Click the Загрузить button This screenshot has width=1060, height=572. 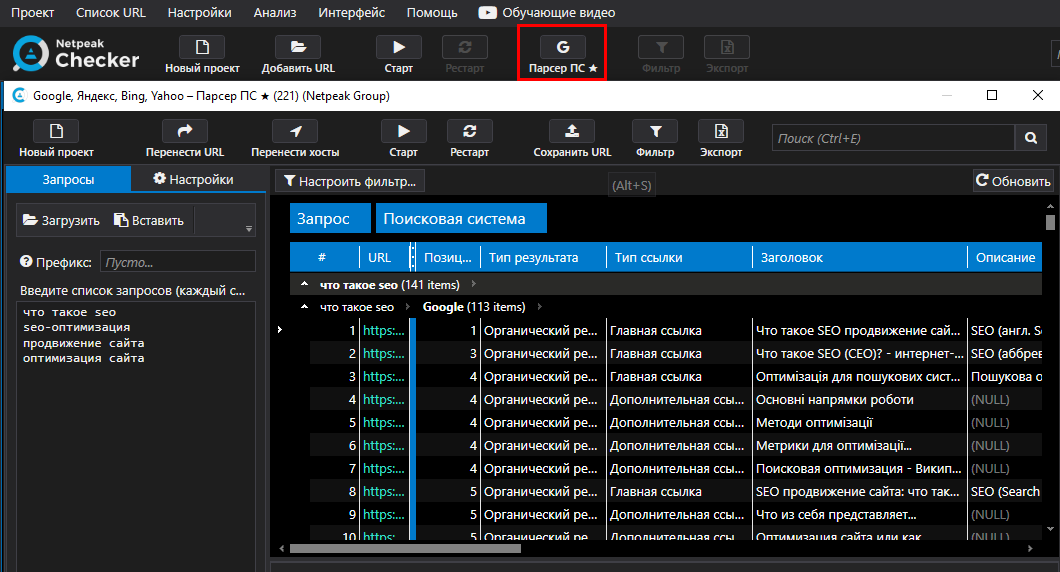(x=61, y=221)
